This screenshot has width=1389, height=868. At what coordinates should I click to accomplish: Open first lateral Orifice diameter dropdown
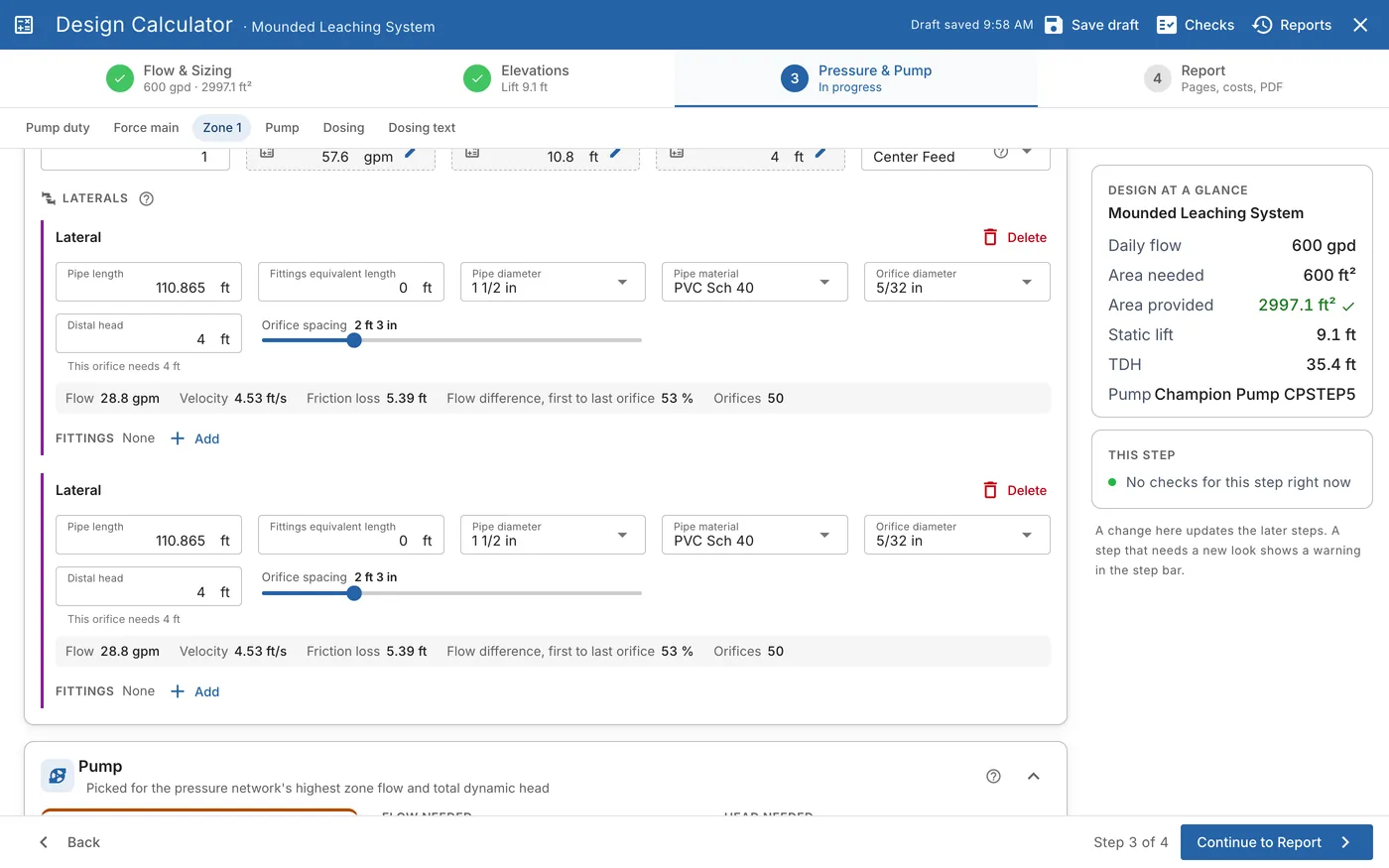pos(956,282)
